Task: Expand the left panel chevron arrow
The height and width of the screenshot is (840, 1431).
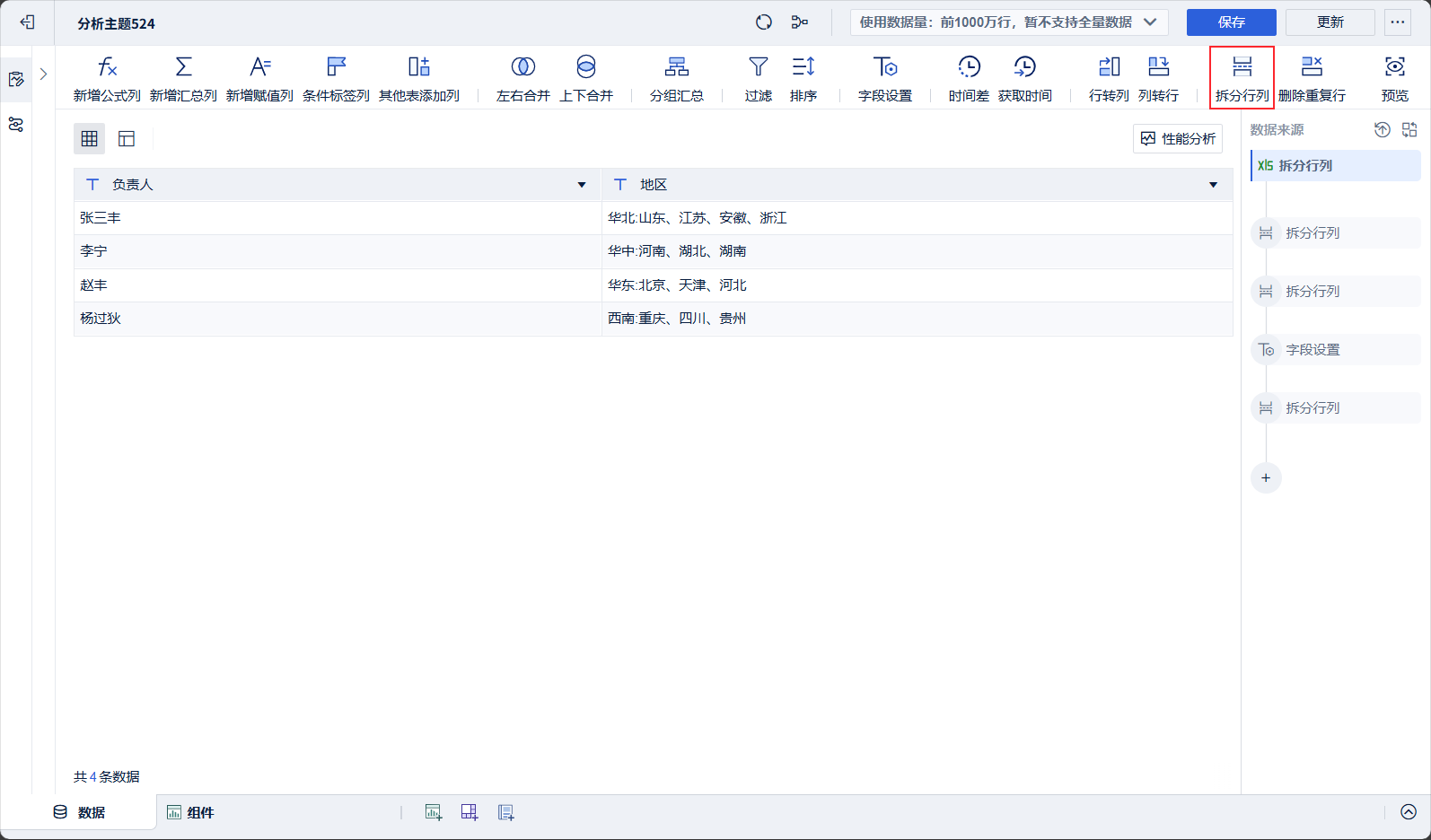Action: coord(43,74)
